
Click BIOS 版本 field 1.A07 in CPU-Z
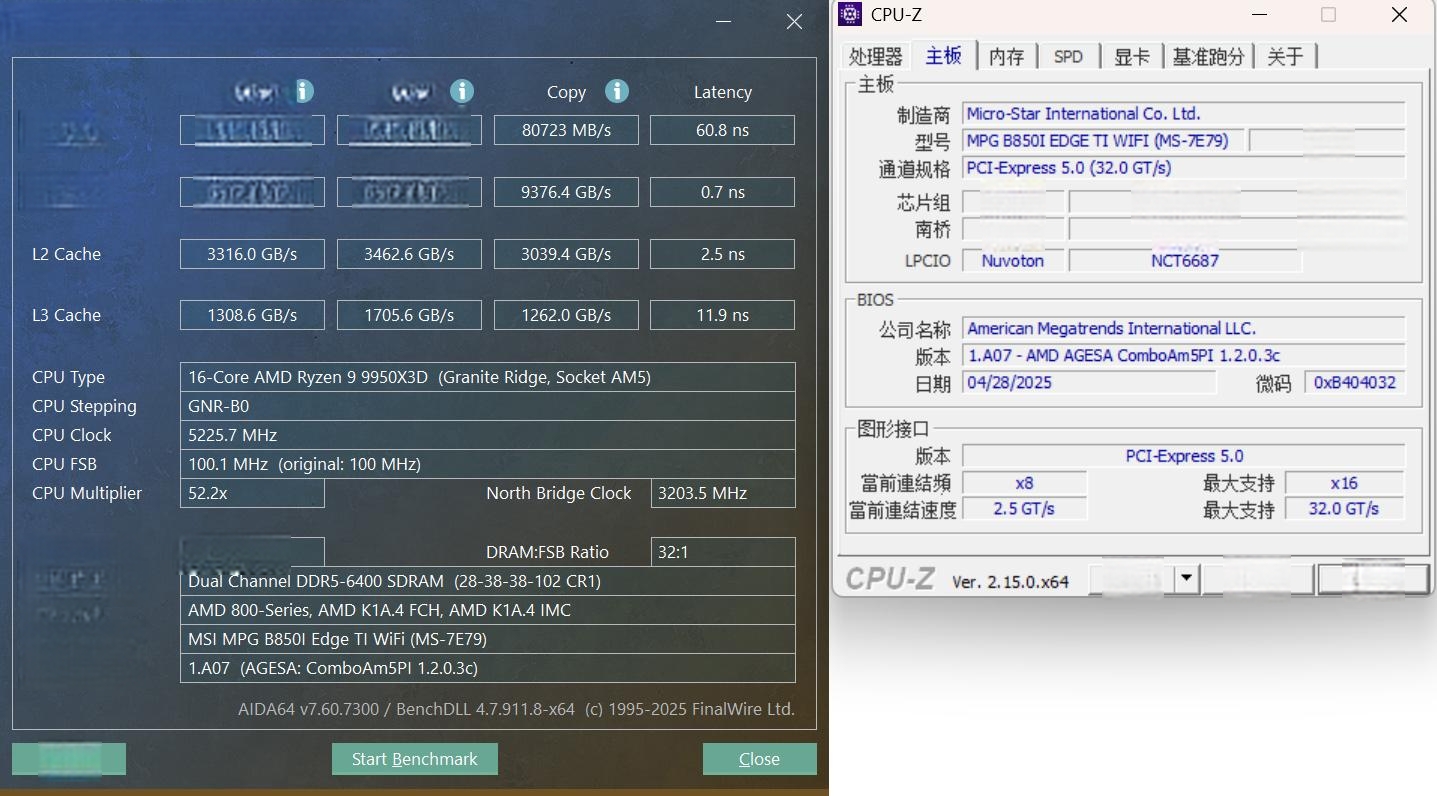[x=1184, y=356]
